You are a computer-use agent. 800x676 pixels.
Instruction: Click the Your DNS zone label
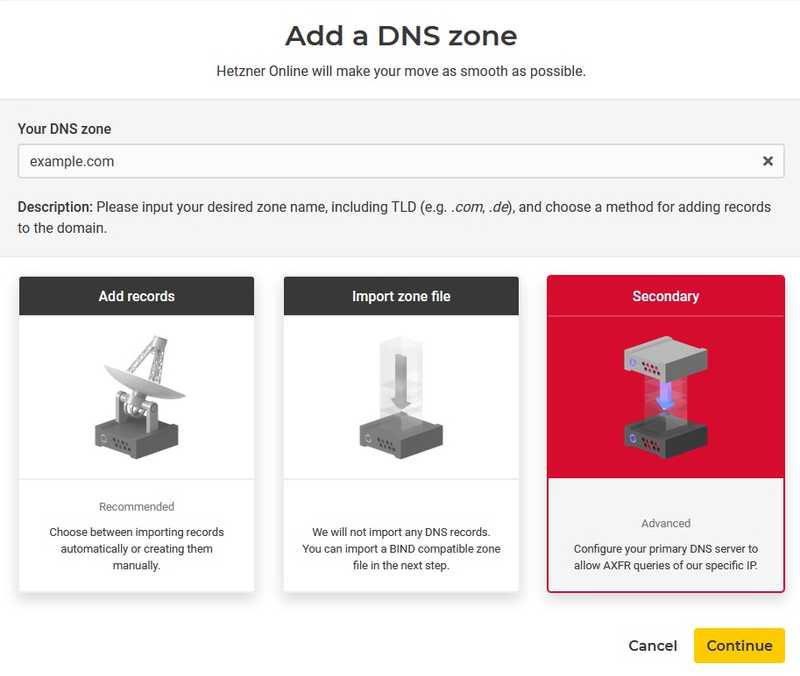[64, 129]
